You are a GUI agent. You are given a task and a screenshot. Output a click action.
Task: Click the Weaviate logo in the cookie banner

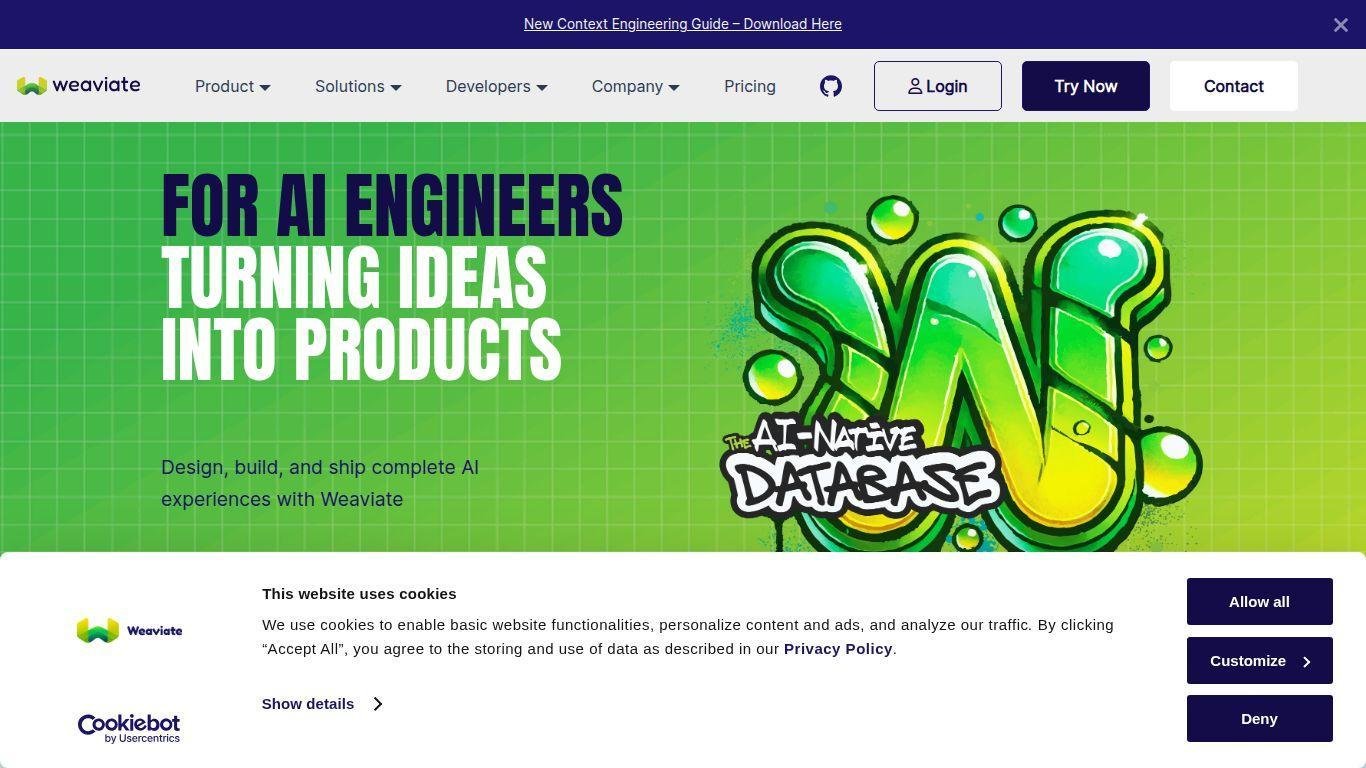129,631
